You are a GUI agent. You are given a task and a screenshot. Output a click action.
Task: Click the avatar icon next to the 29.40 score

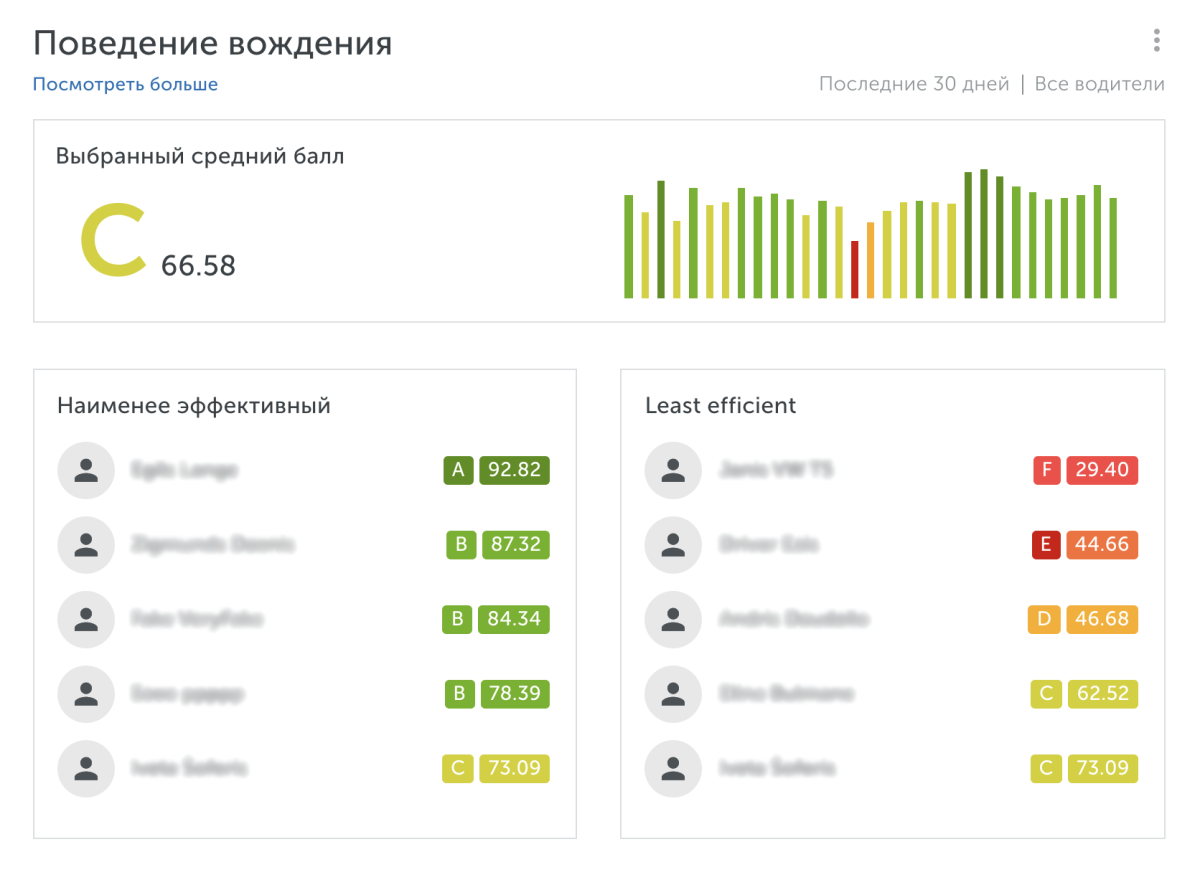point(674,470)
